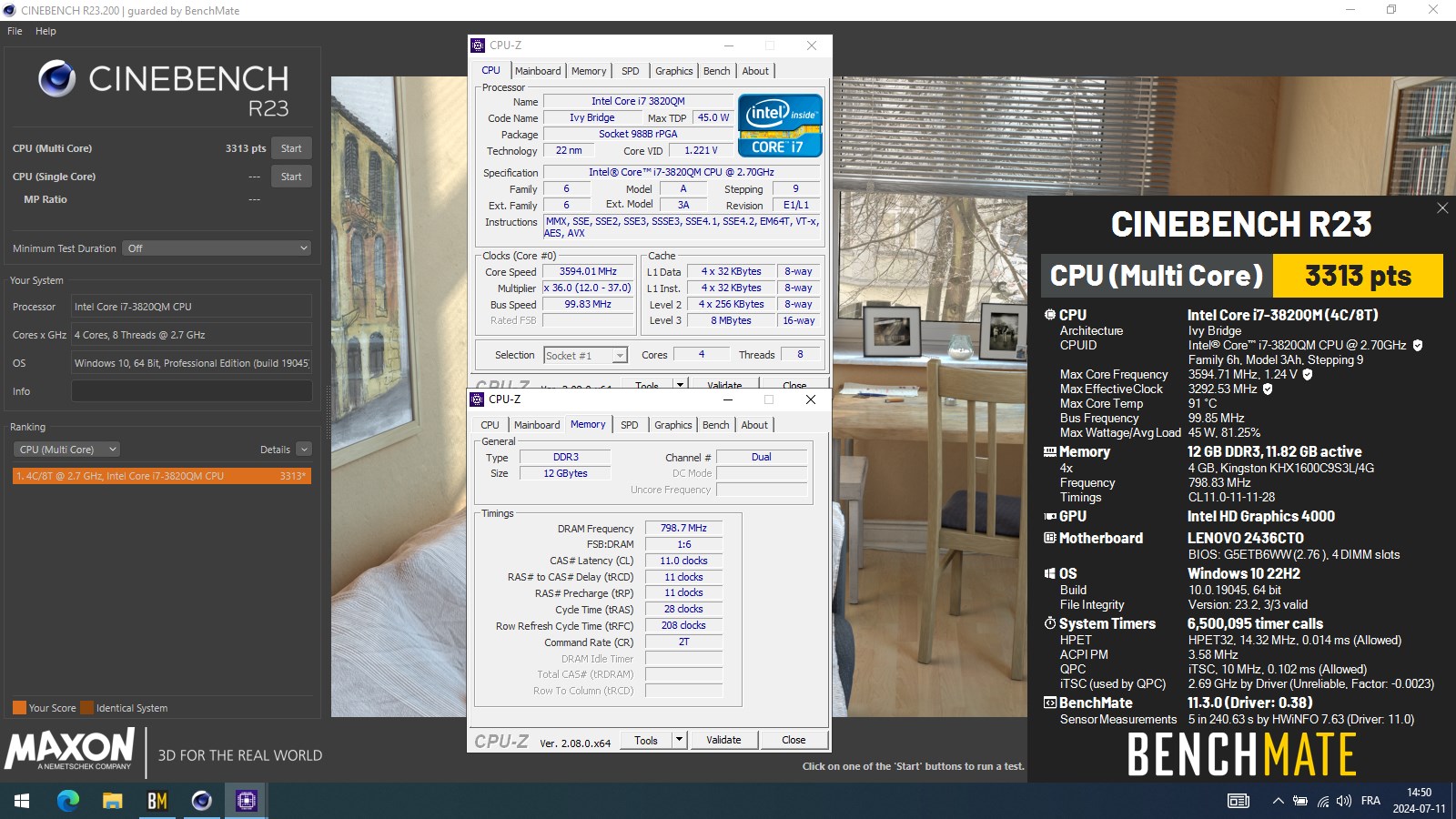Open the Socket #1 selection dropdown

[585, 356]
